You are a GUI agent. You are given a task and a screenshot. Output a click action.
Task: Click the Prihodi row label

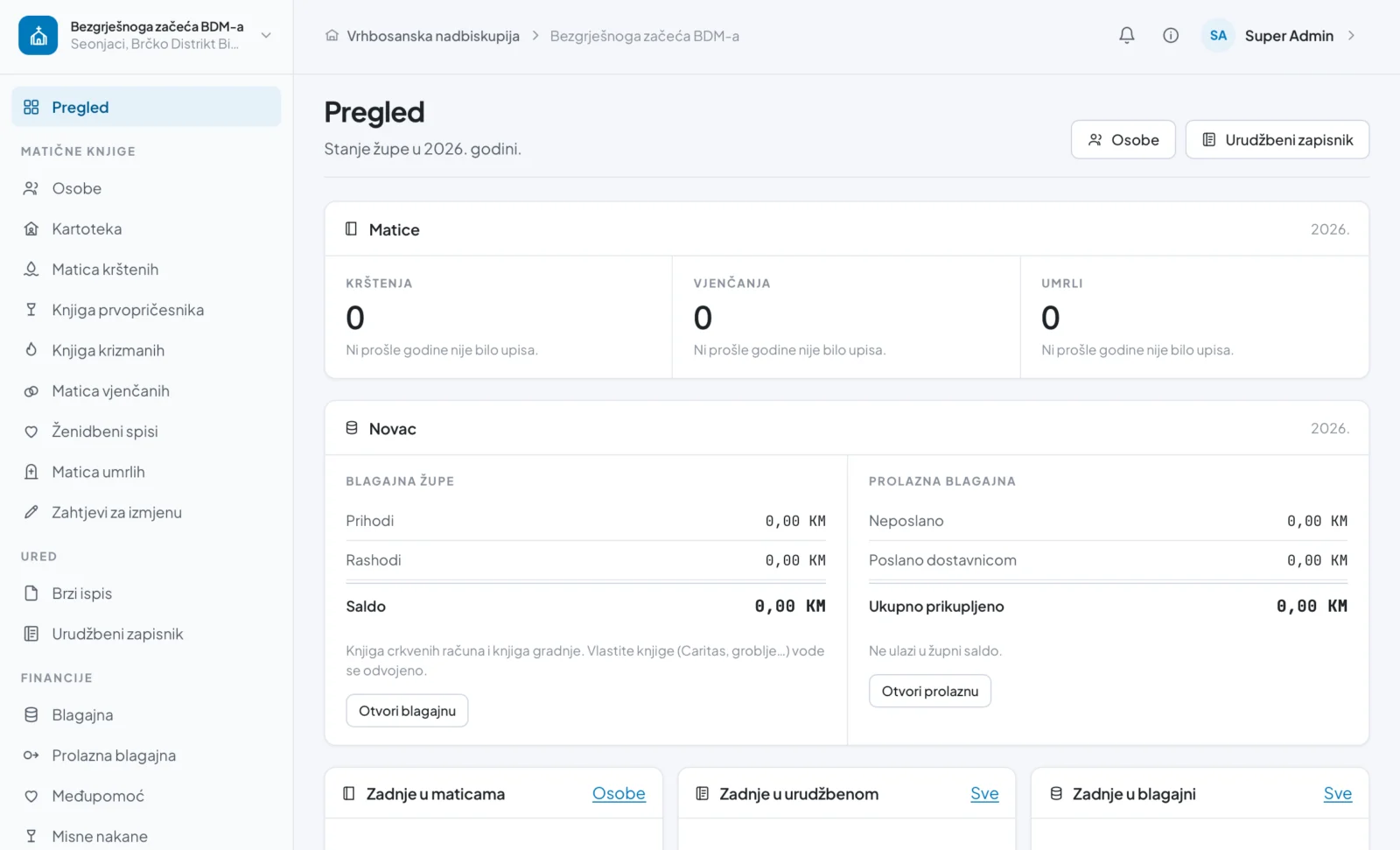pos(370,521)
